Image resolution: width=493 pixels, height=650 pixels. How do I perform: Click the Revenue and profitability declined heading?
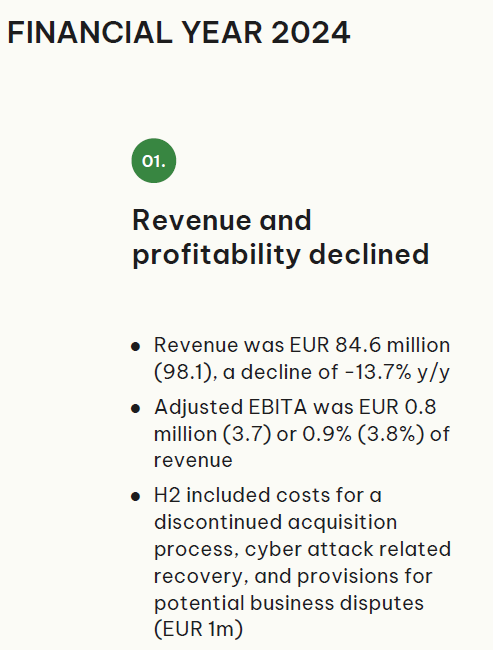point(281,237)
